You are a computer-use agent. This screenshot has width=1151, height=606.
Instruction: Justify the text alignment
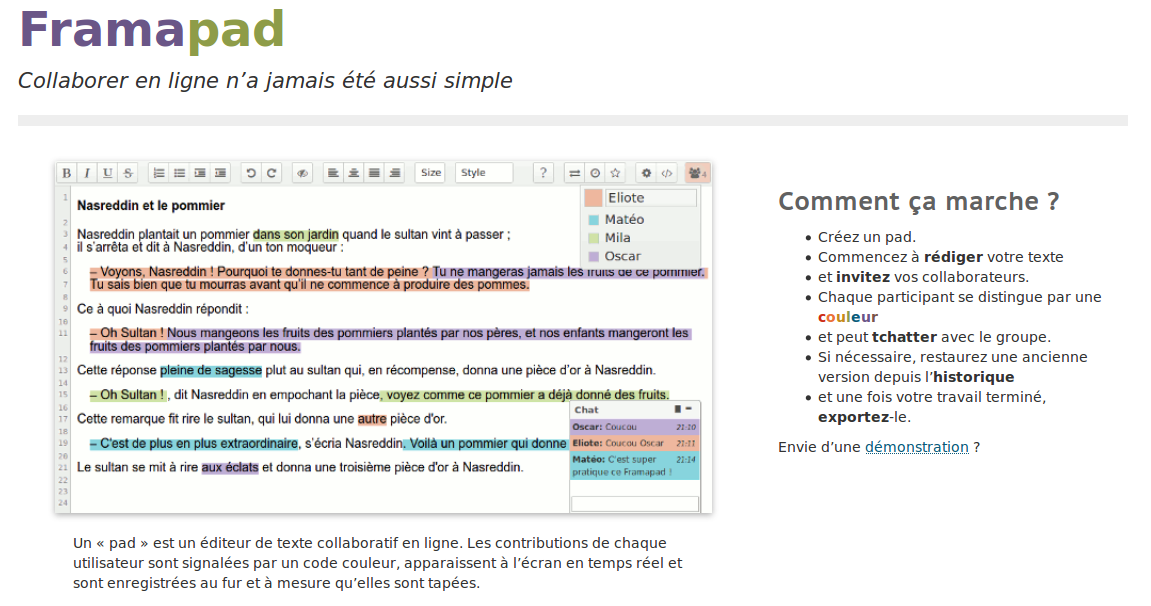[374, 173]
